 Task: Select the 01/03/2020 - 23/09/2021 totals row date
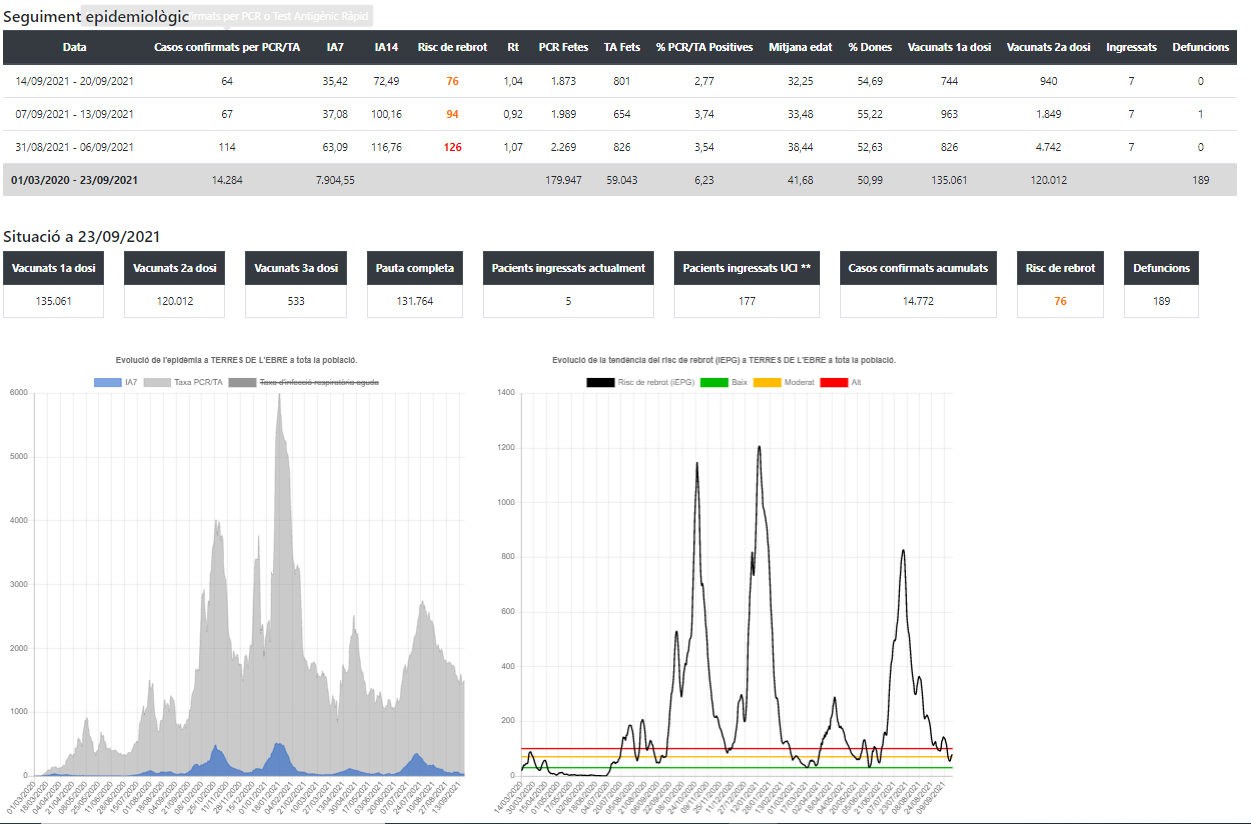pyautogui.click(x=74, y=180)
